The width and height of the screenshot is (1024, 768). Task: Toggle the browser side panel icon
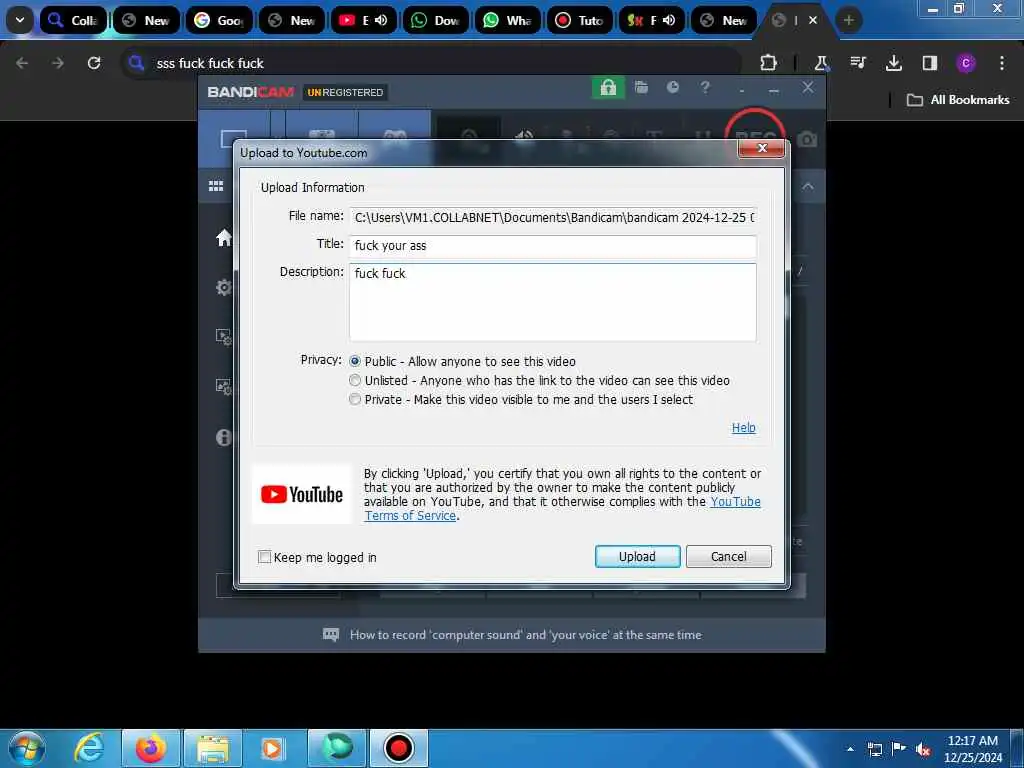tap(929, 63)
